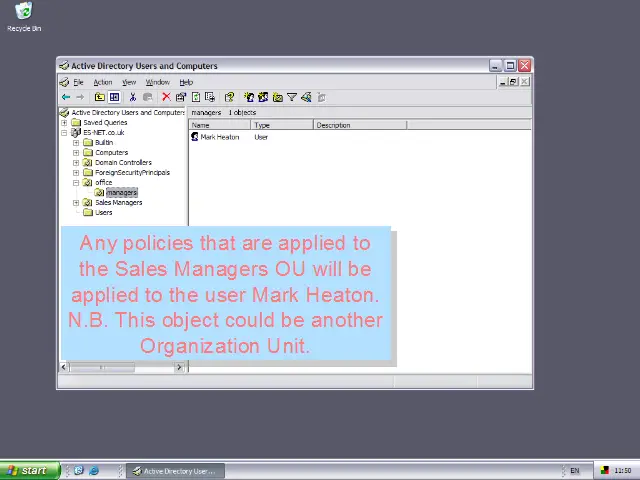Select the Sales Managers OU
Image resolution: width=640 pixels, height=480 pixels.
click(119, 202)
